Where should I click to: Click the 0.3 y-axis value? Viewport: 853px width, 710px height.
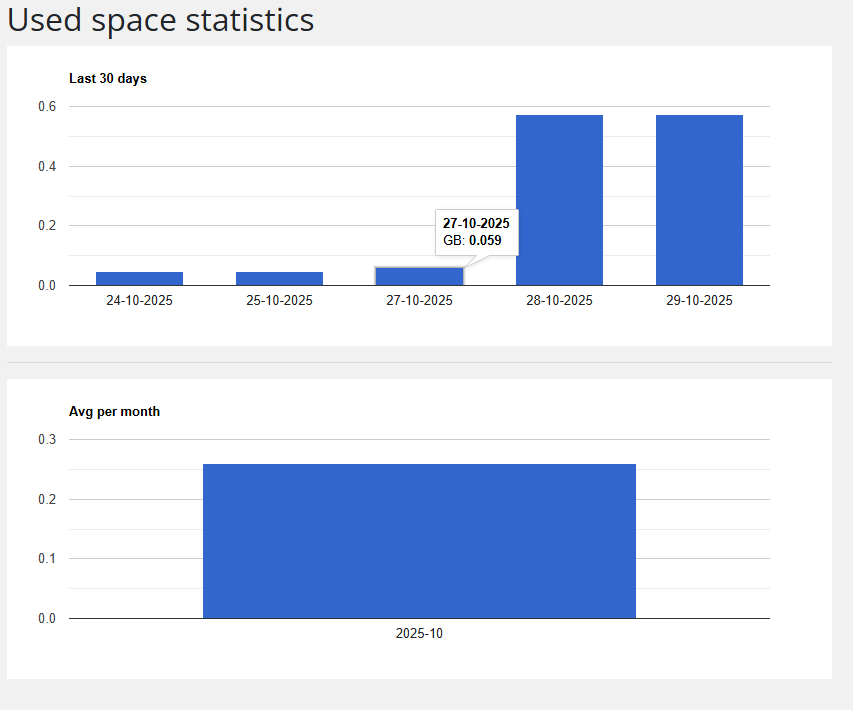pyautogui.click(x=47, y=439)
